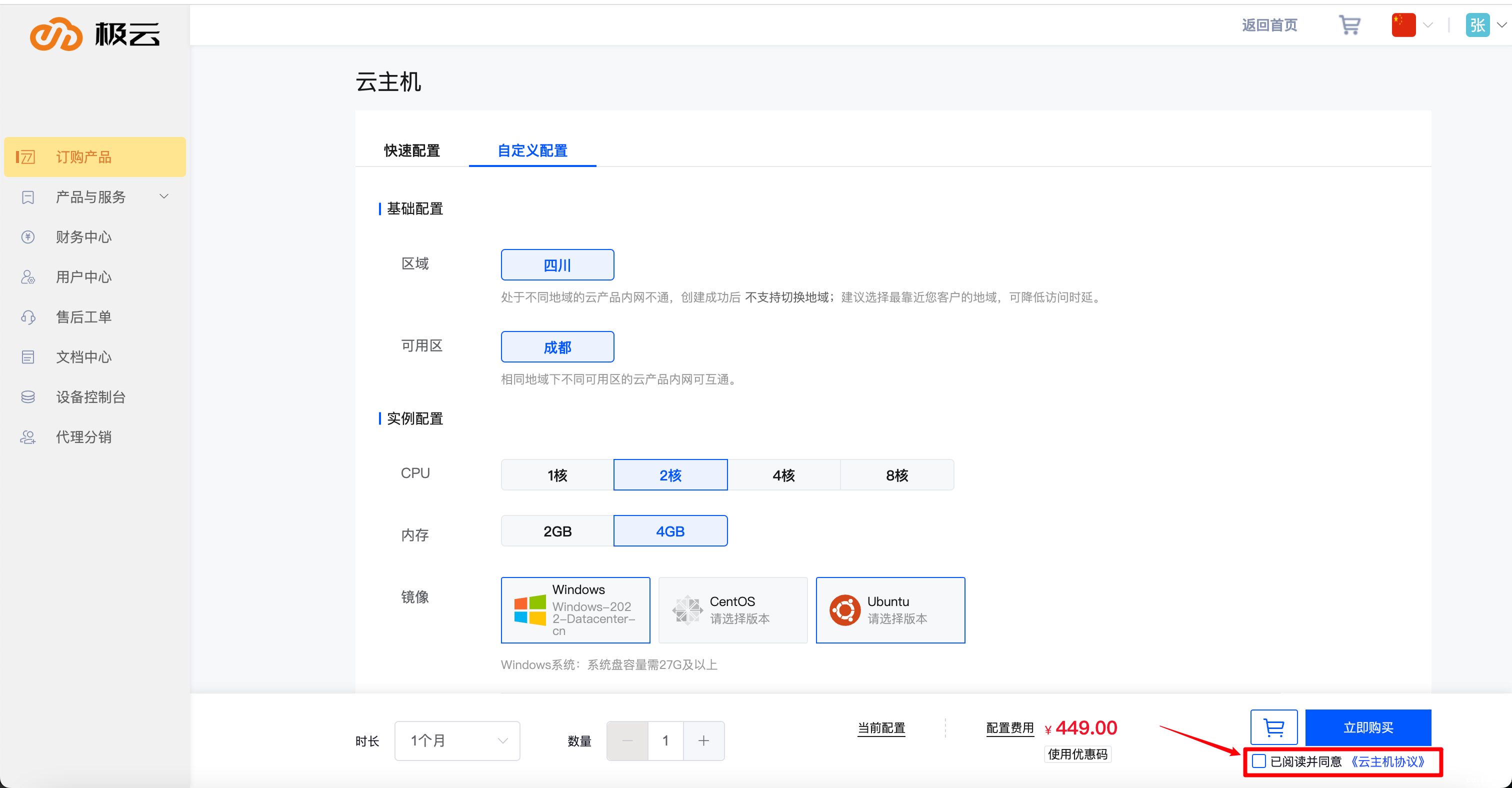Viewport: 1512px width, 788px height.
Task: Select the 4核 CPU option
Action: [x=783, y=475]
